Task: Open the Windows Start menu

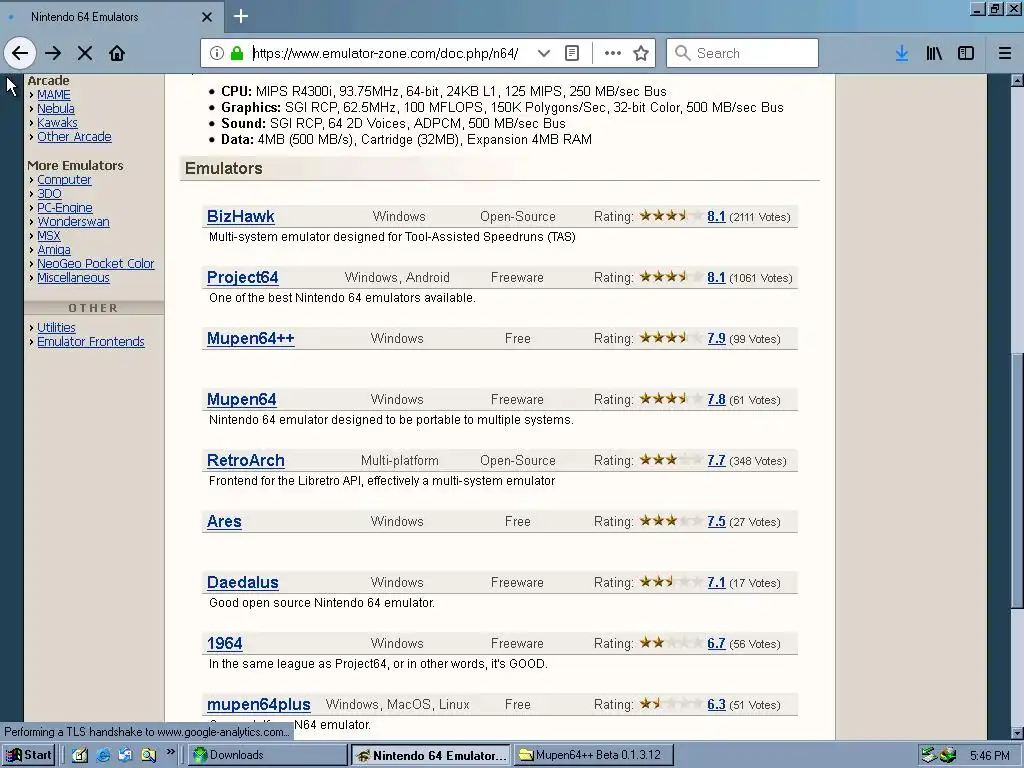Action: pos(29,755)
